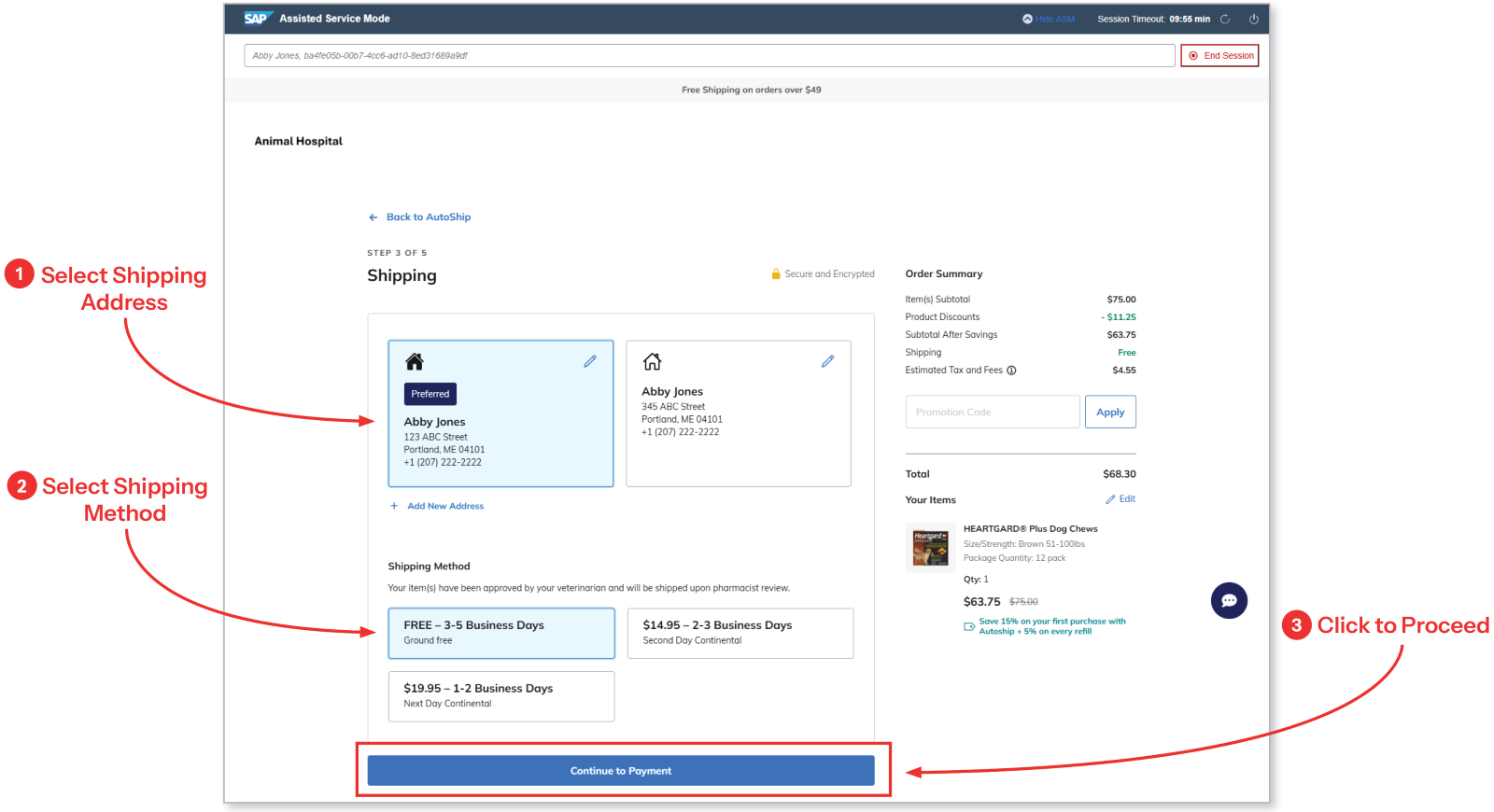Select the 123 ABC Street shipping address

pyautogui.click(x=500, y=413)
